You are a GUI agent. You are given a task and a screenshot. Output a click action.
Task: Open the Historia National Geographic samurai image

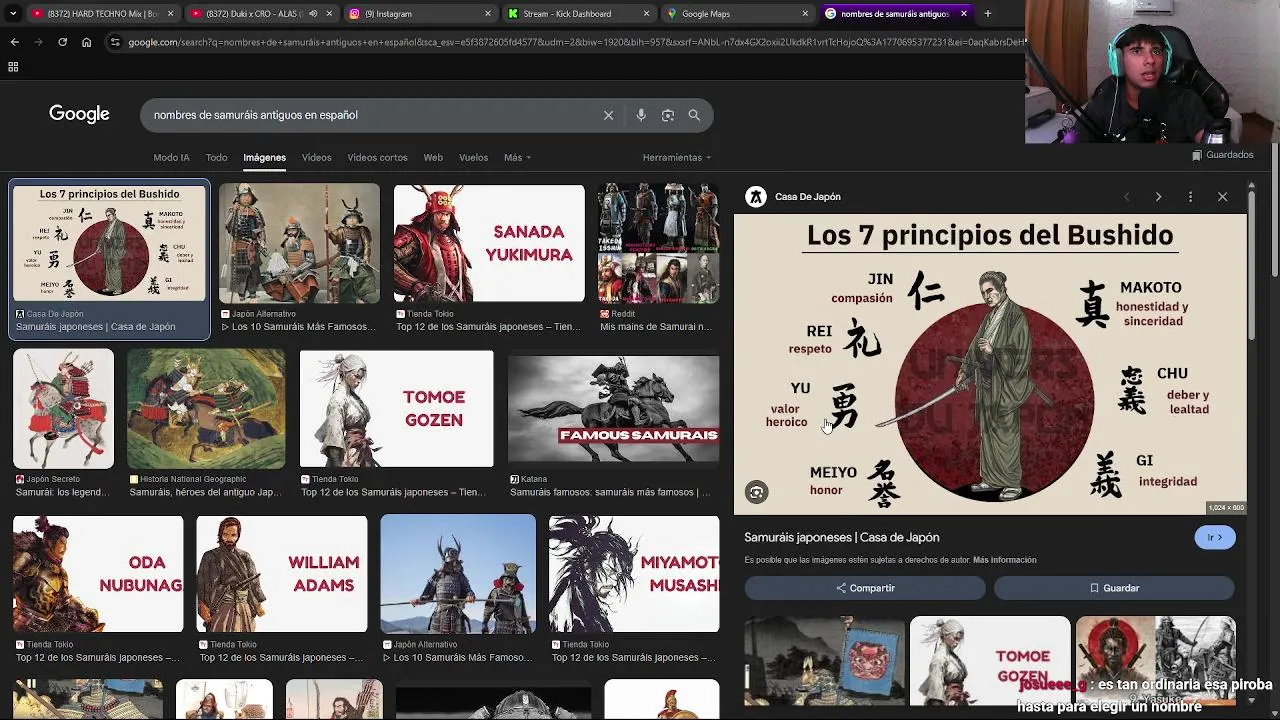point(206,408)
